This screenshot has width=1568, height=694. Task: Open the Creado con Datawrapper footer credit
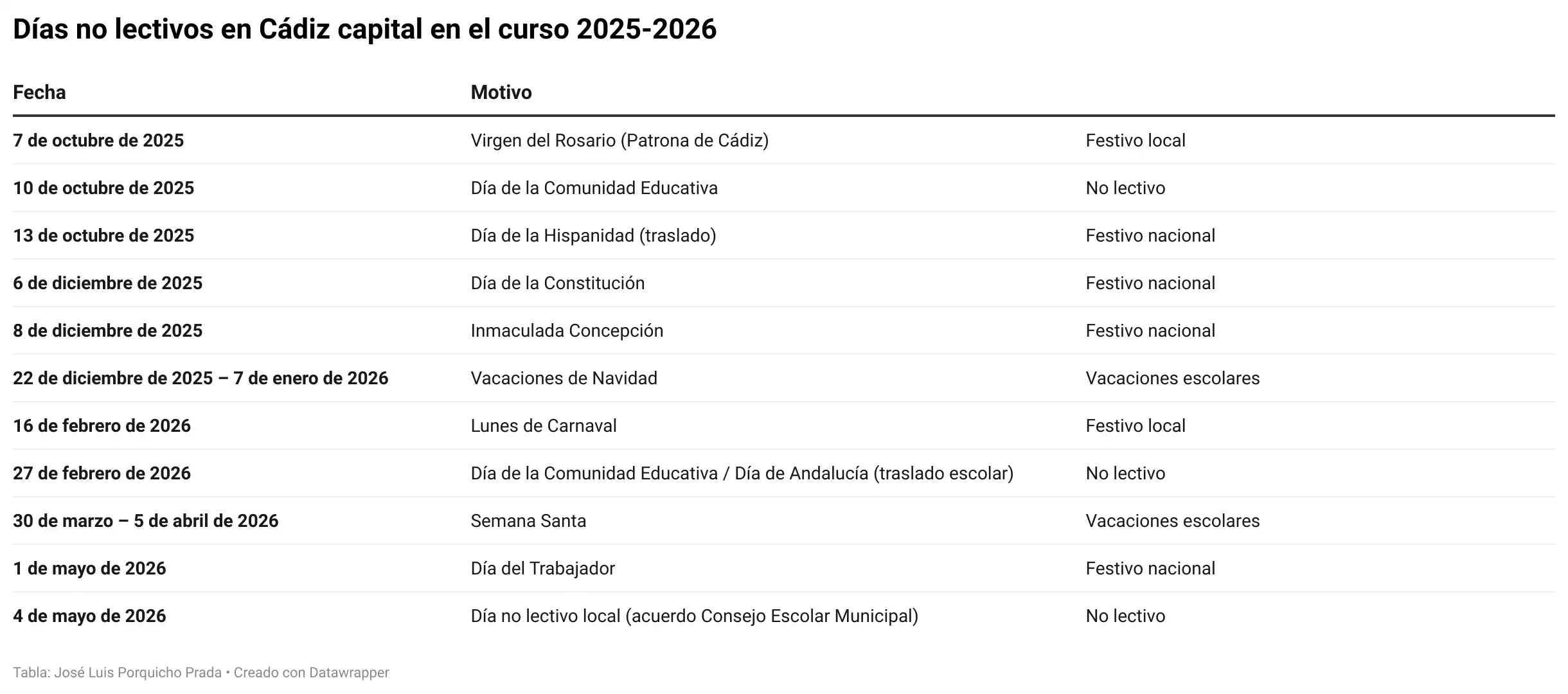click(x=311, y=673)
